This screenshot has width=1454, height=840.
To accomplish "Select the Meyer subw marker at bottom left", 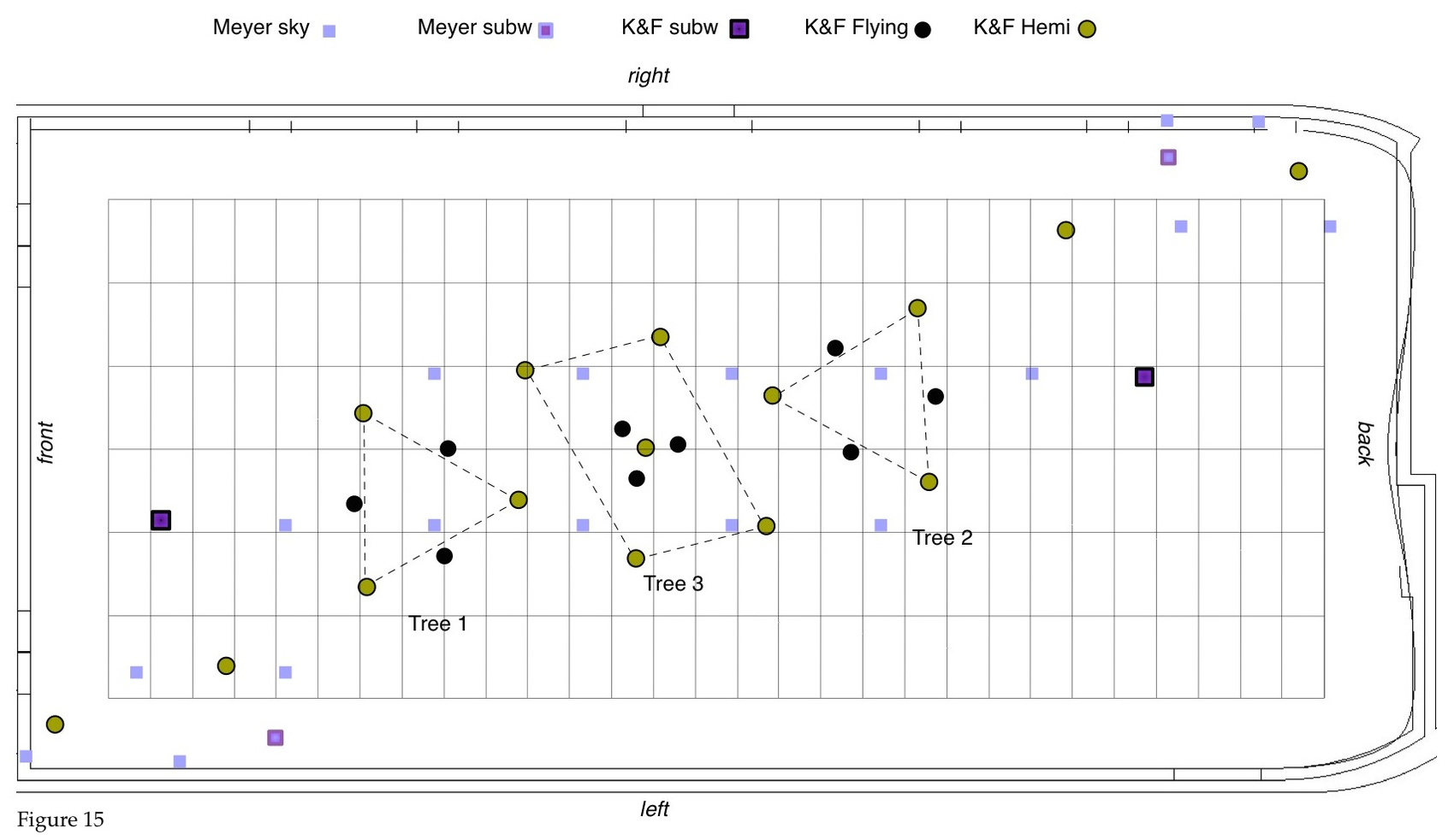I will coord(275,737).
